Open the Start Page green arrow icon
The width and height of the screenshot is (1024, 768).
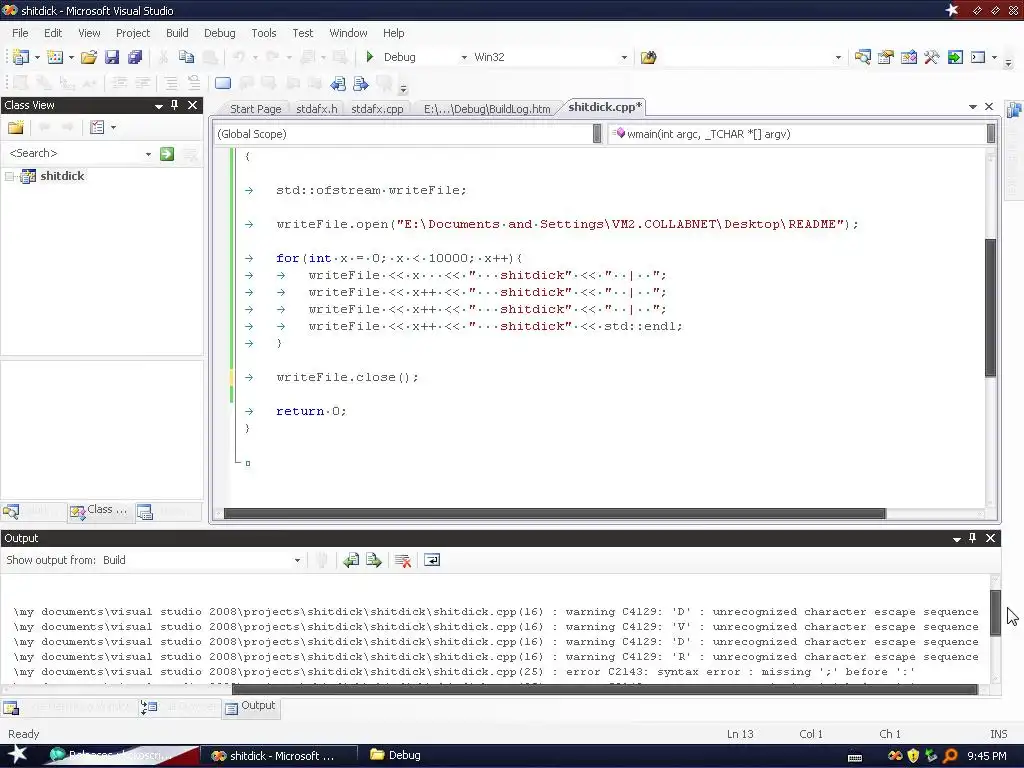point(955,57)
